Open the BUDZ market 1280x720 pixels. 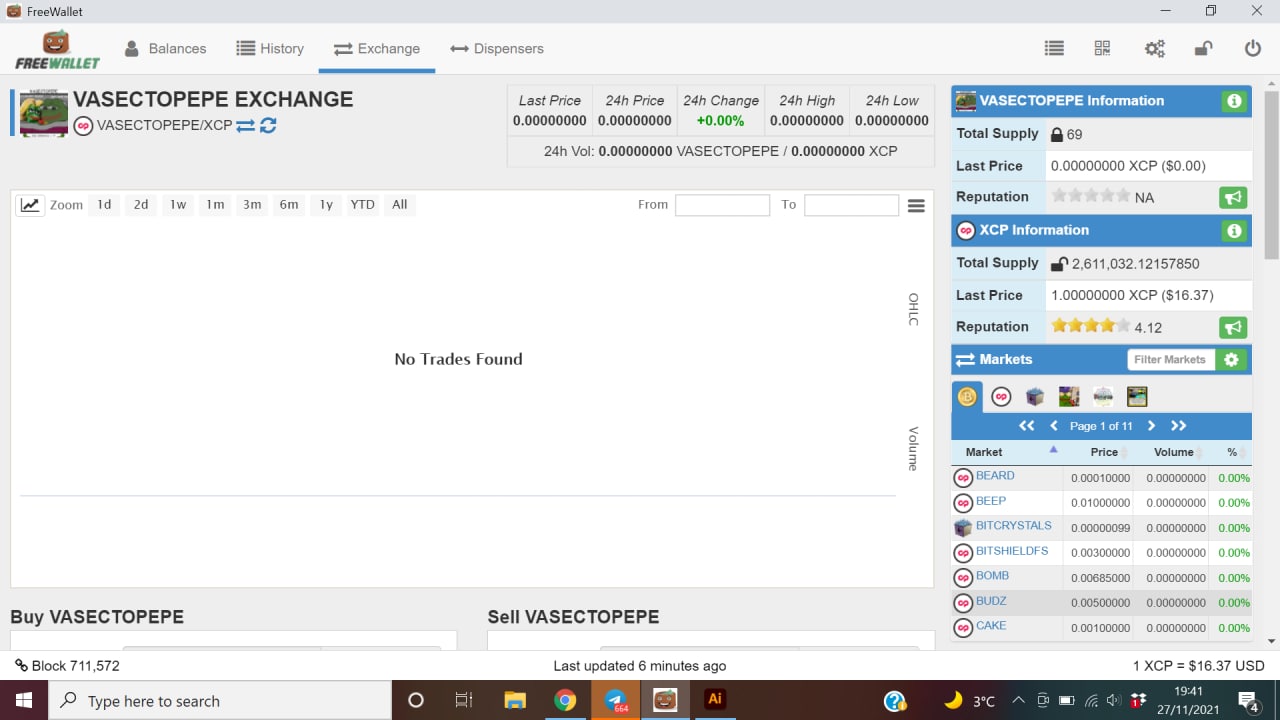pyautogui.click(x=991, y=601)
